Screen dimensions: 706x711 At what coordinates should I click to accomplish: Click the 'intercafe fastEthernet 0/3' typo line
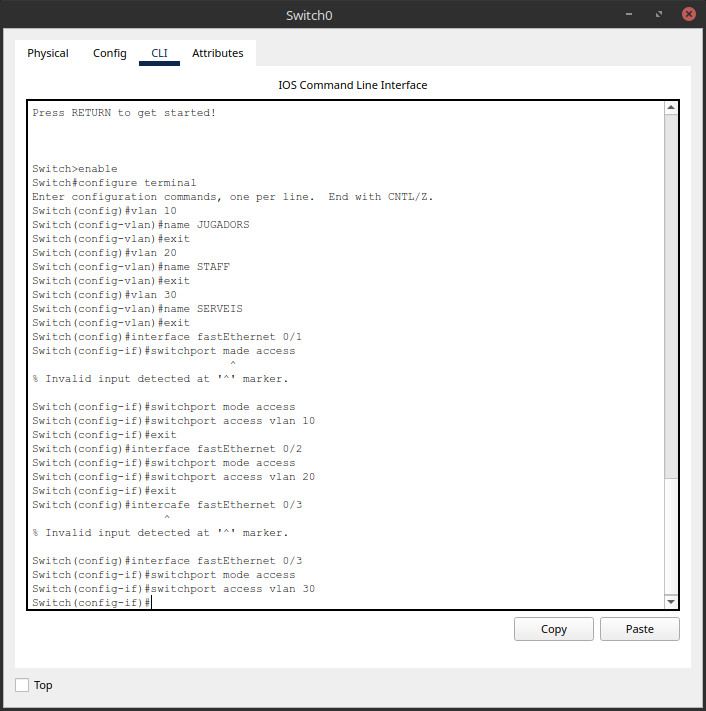167,505
